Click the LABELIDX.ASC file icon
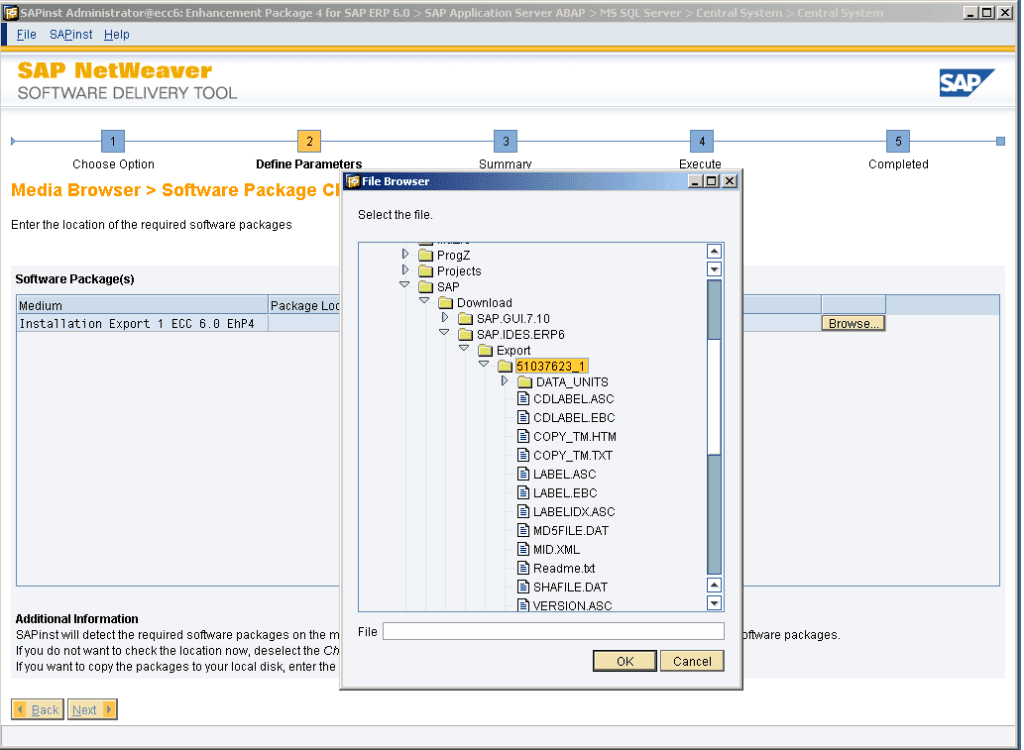 click(524, 512)
